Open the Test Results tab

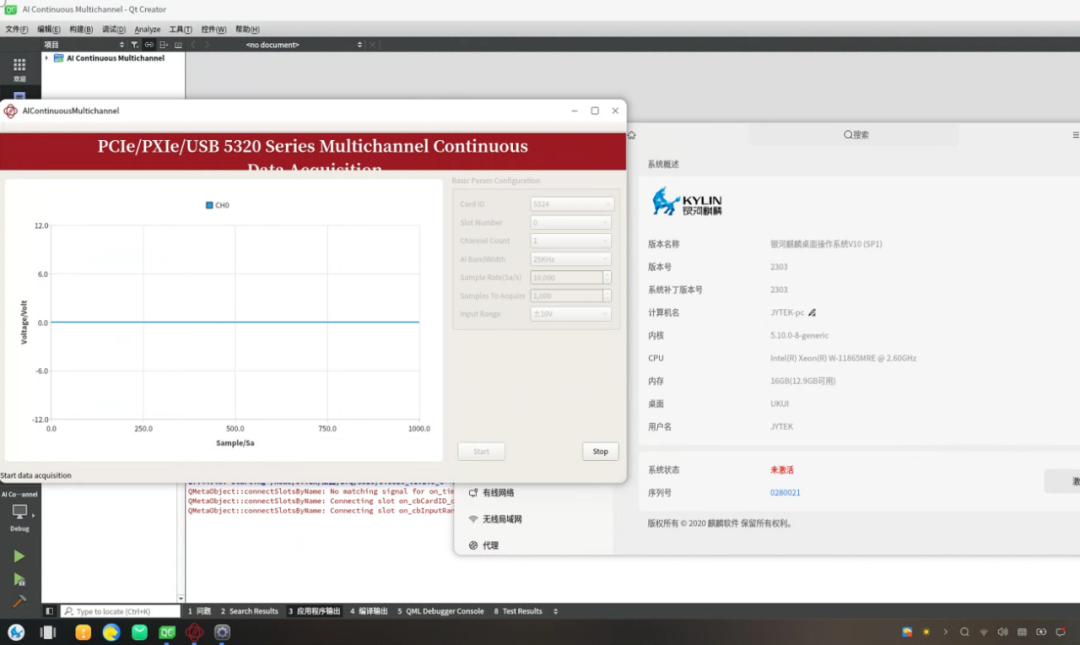tap(518, 611)
